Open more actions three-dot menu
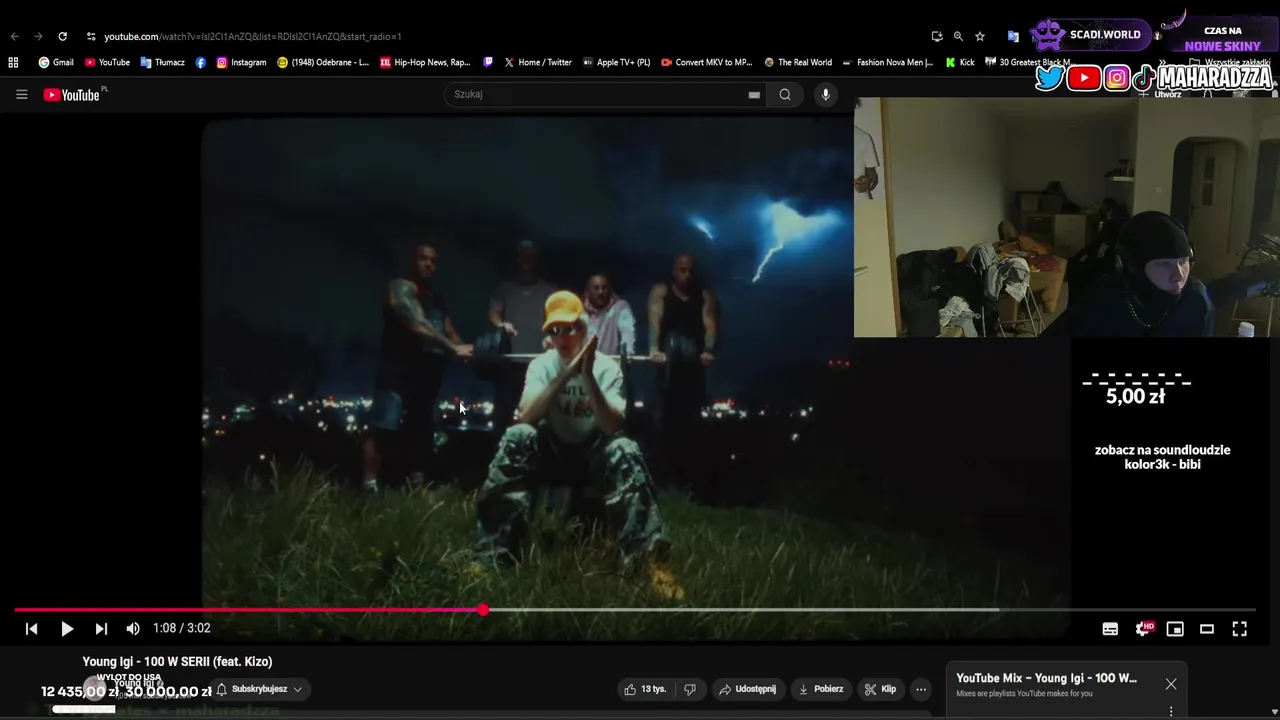The image size is (1280, 720). click(921, 689)
